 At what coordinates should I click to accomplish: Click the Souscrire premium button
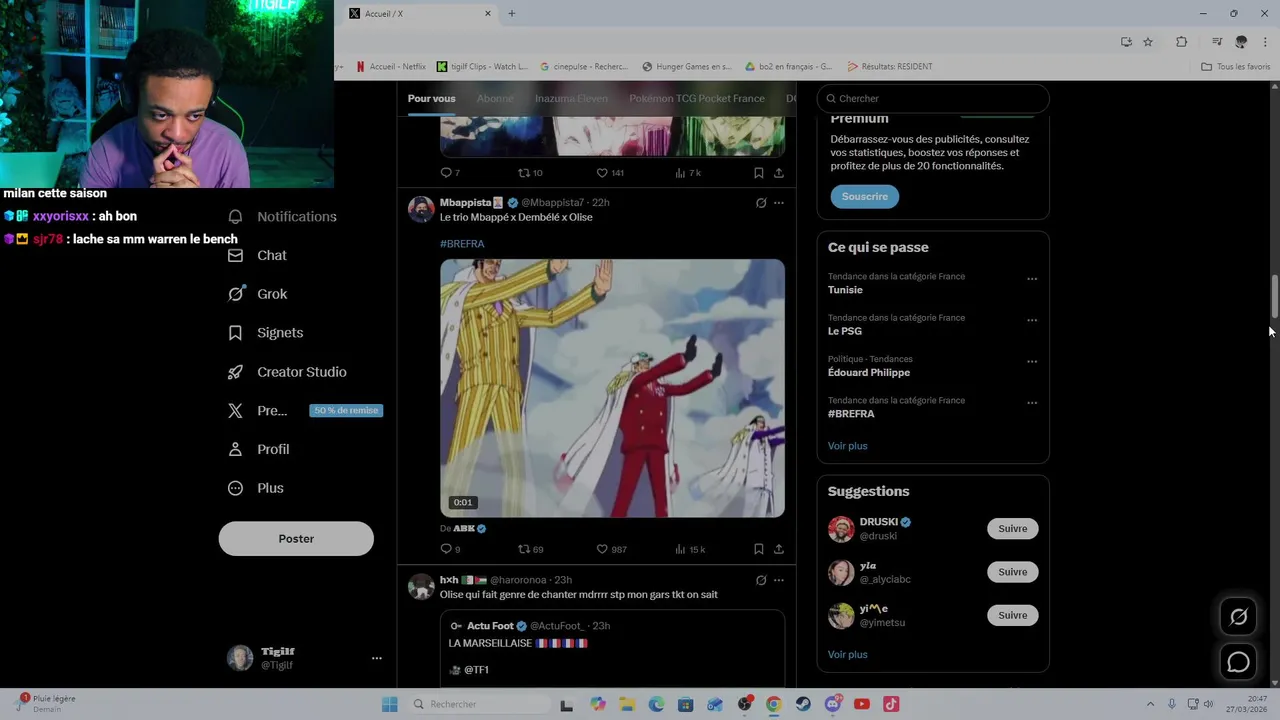point(865,197)
